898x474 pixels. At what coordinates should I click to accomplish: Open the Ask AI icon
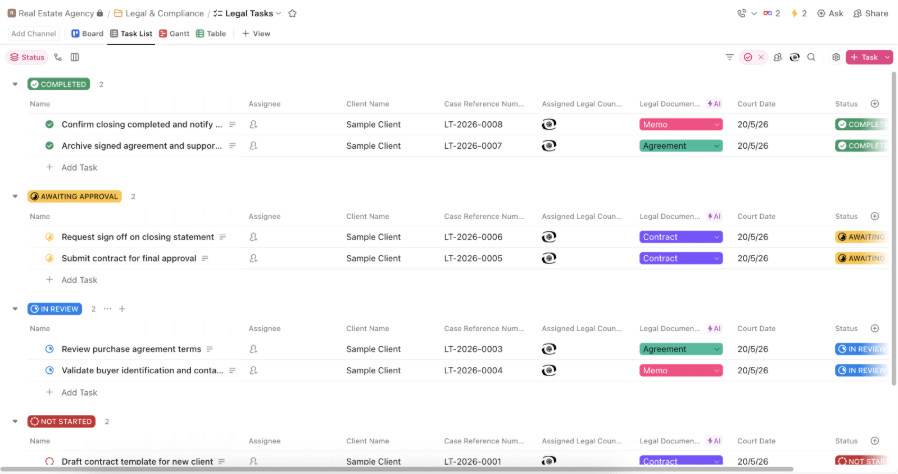point(830,13)
